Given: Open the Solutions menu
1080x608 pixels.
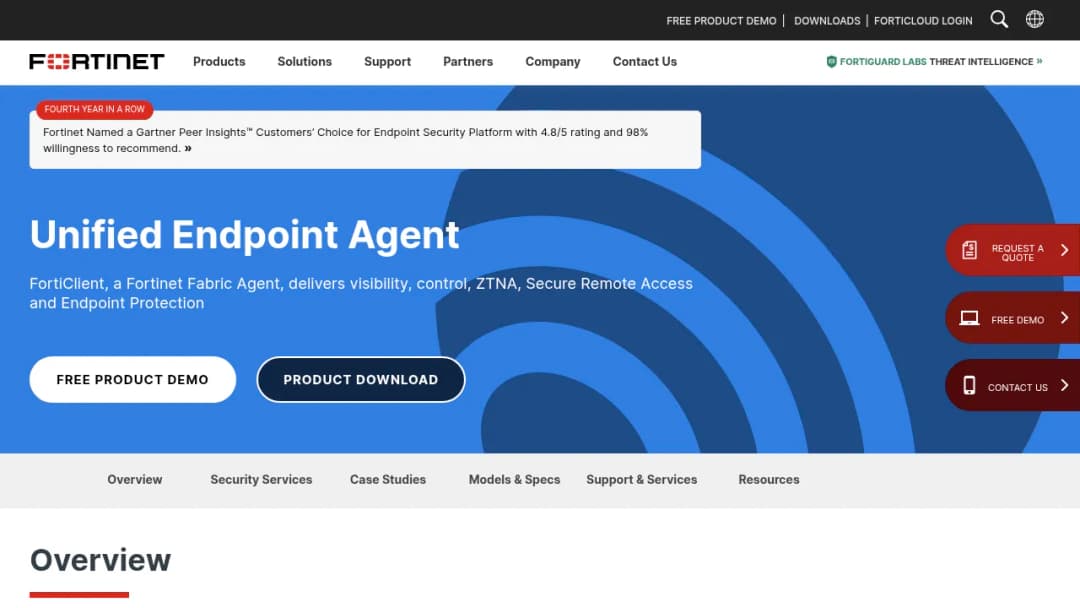Looking at the screenshot, I should pyautogui.click(x=304, y=61).
